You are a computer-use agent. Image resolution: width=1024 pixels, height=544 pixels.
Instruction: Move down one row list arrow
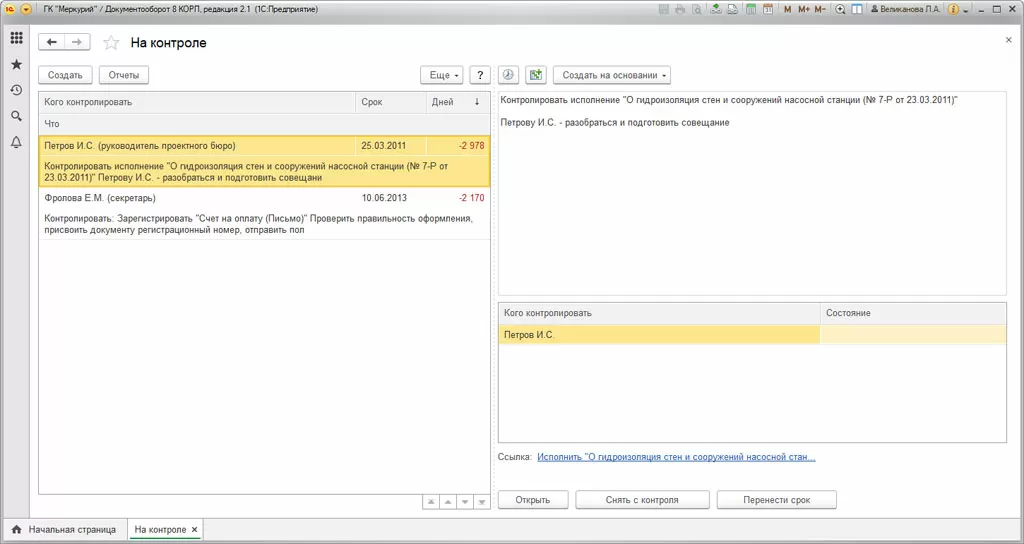[x=464, y=502]
